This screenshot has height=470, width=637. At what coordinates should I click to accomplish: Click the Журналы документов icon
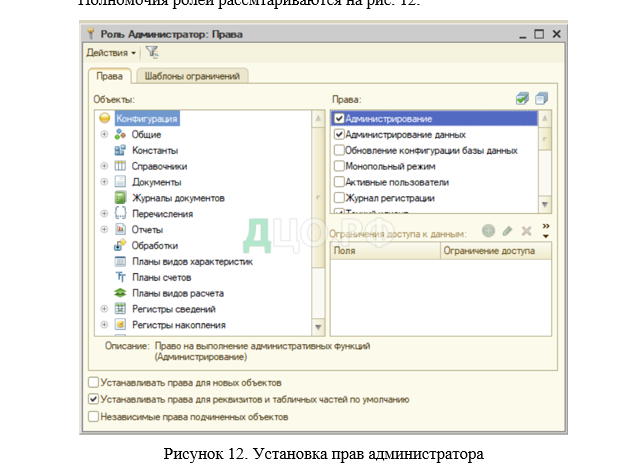[120, 198]
